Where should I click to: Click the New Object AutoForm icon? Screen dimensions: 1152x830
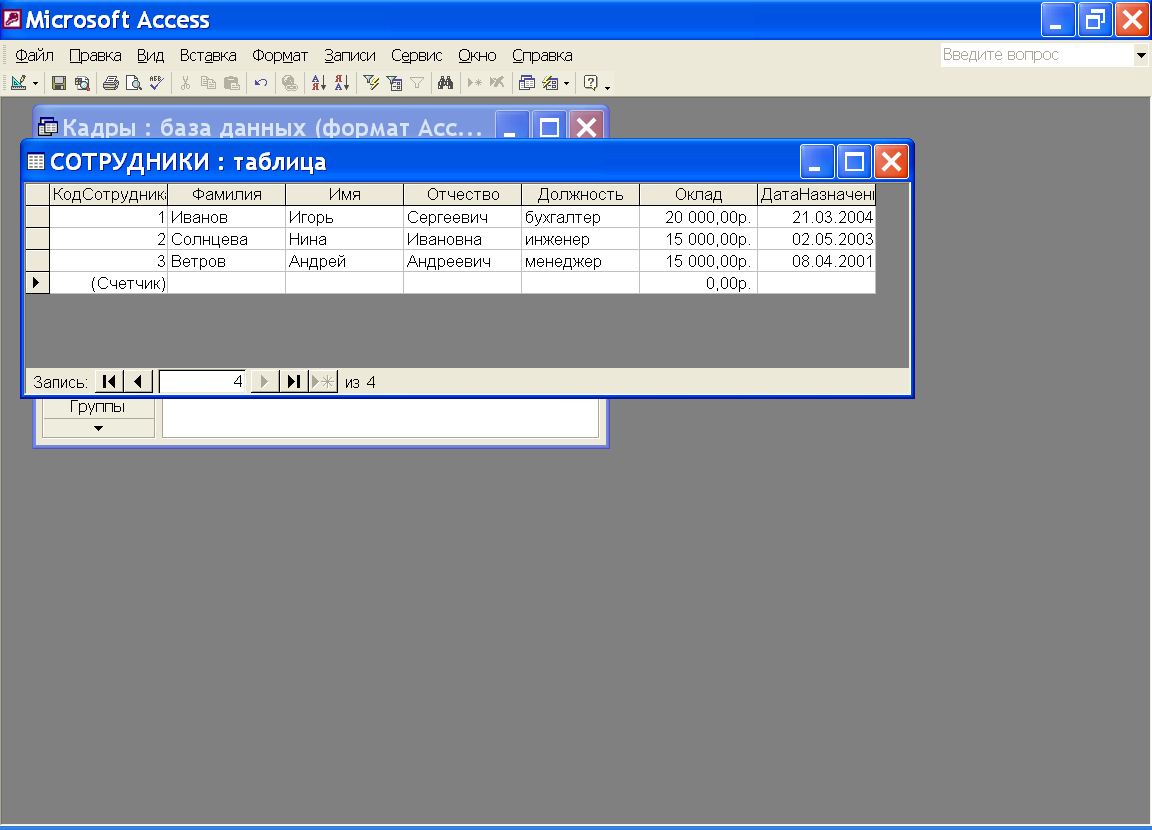coord(550,83)
